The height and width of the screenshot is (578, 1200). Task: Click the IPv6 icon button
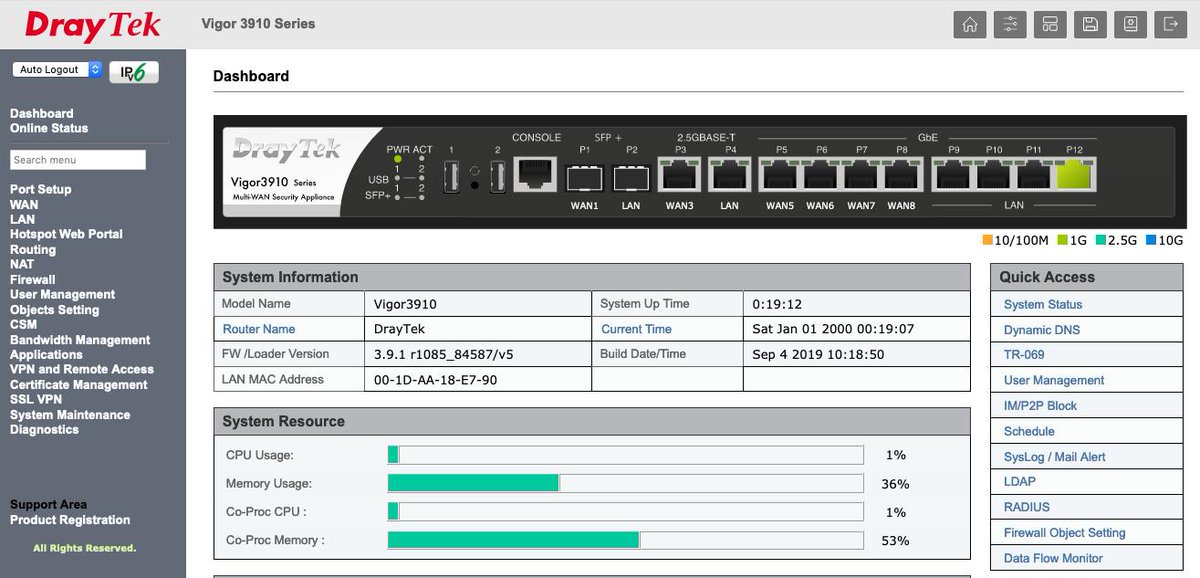134,72
